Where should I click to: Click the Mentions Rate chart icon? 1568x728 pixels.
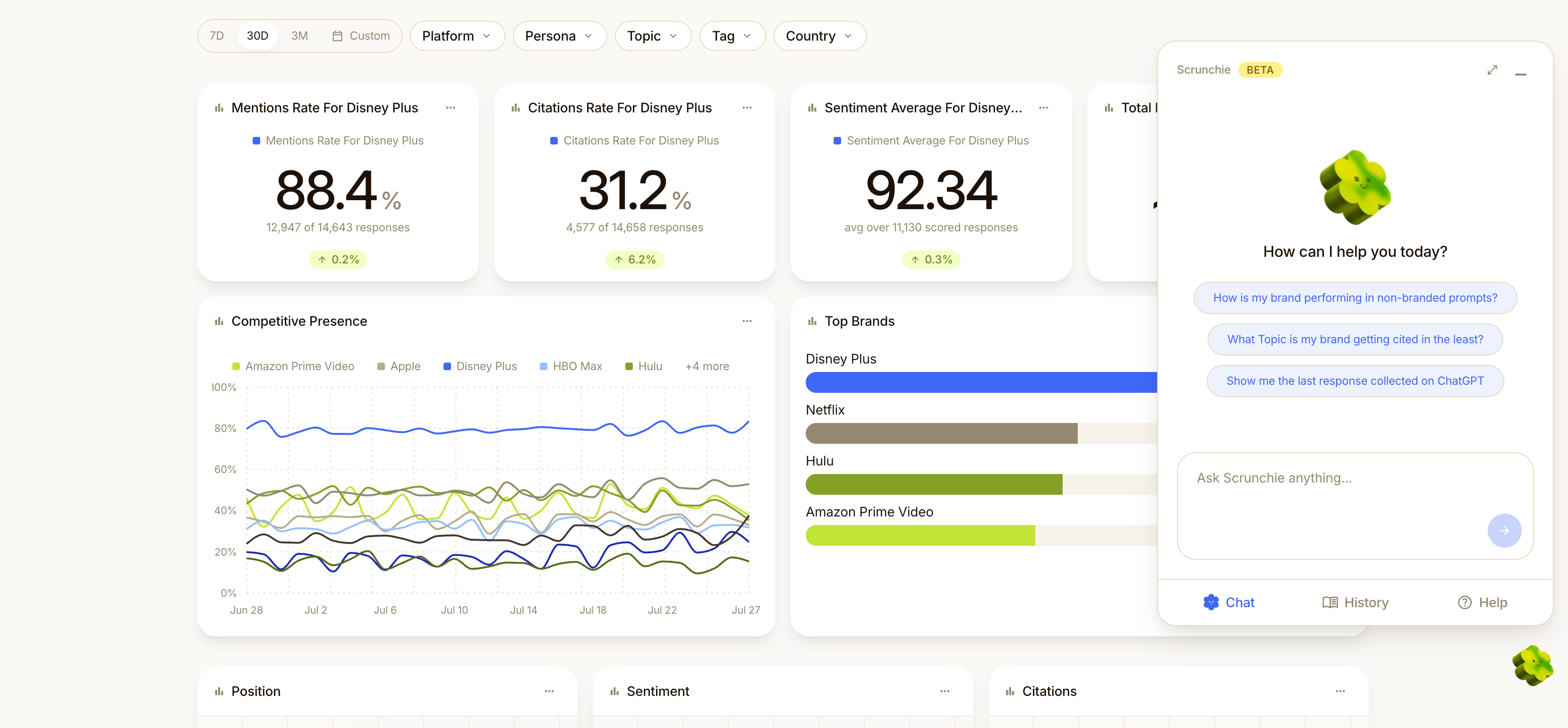click(219, 108)
